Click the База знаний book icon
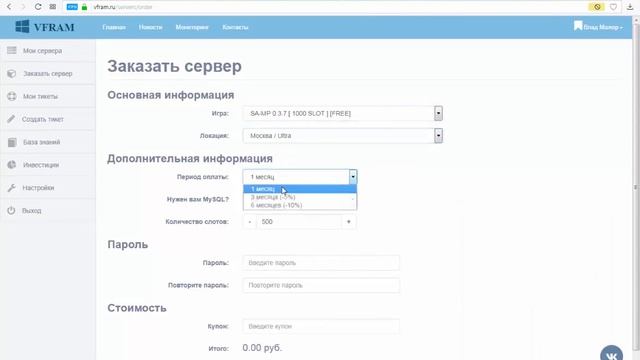640x360 pixels. (x=12, y=142)
